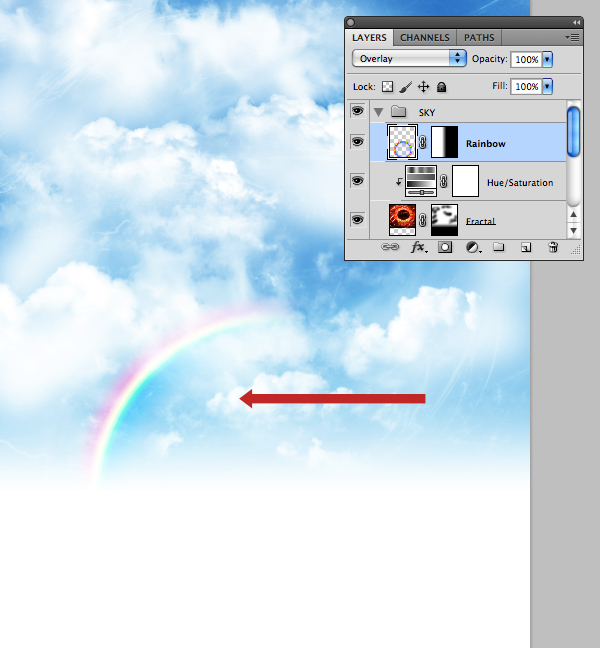Create new fill or adjustment layer

coord(473,247)
